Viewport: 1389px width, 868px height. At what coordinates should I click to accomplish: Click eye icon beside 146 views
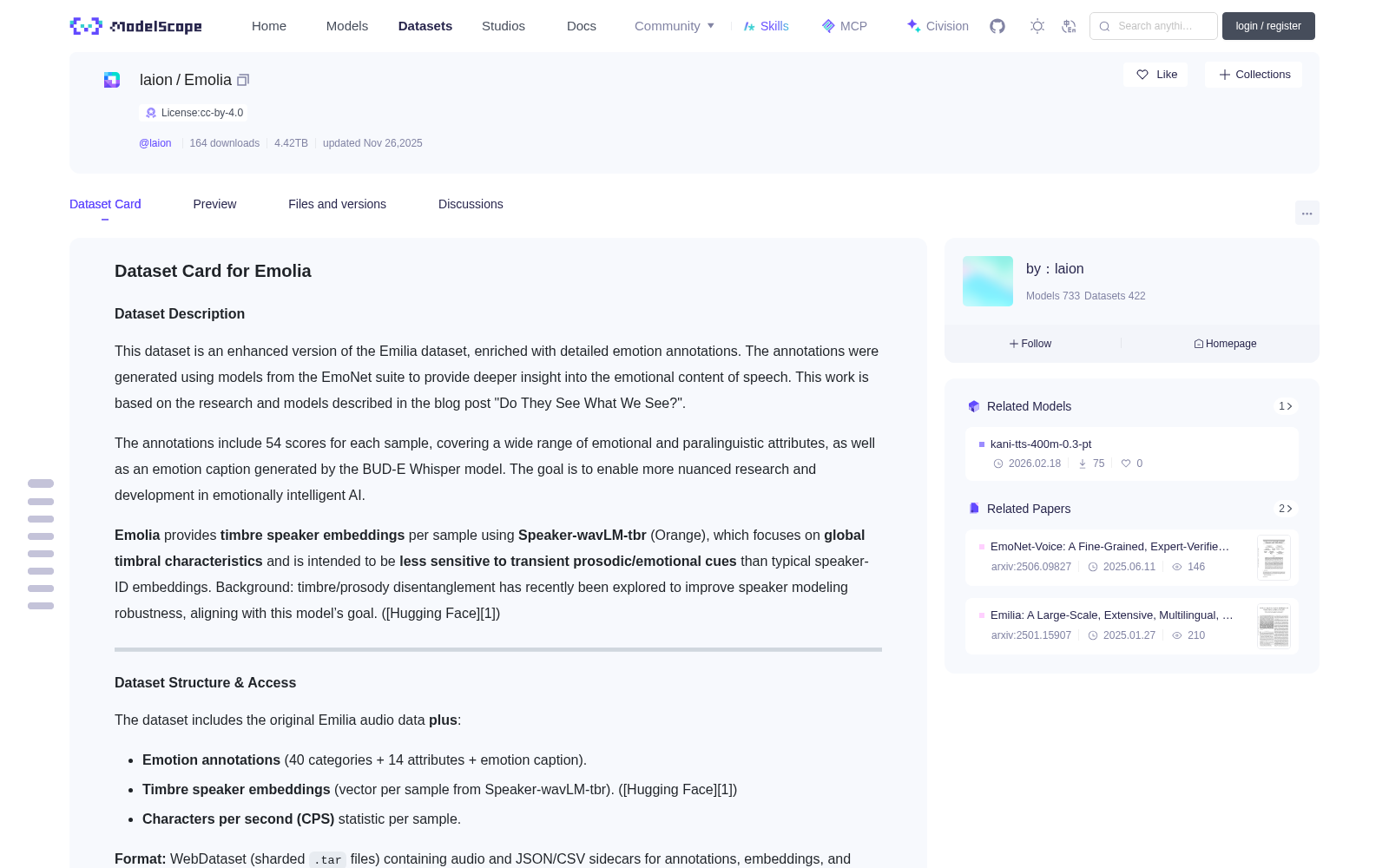[x=1177, y=567]
